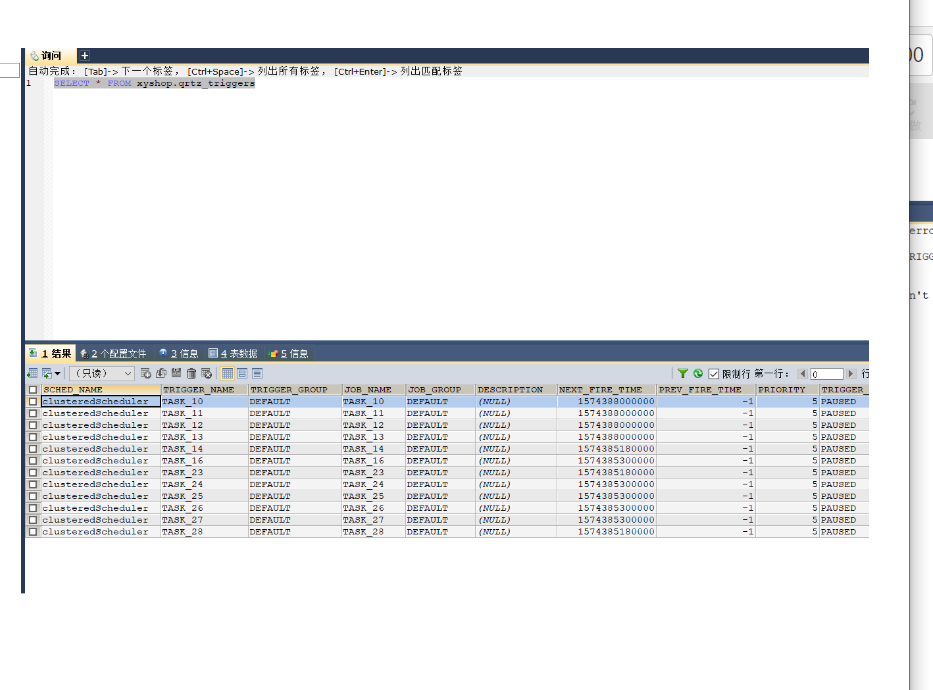The height and width of the screenshot is (690, 933).
Task: Select the 询问 query tab
Action: point(50,55)
